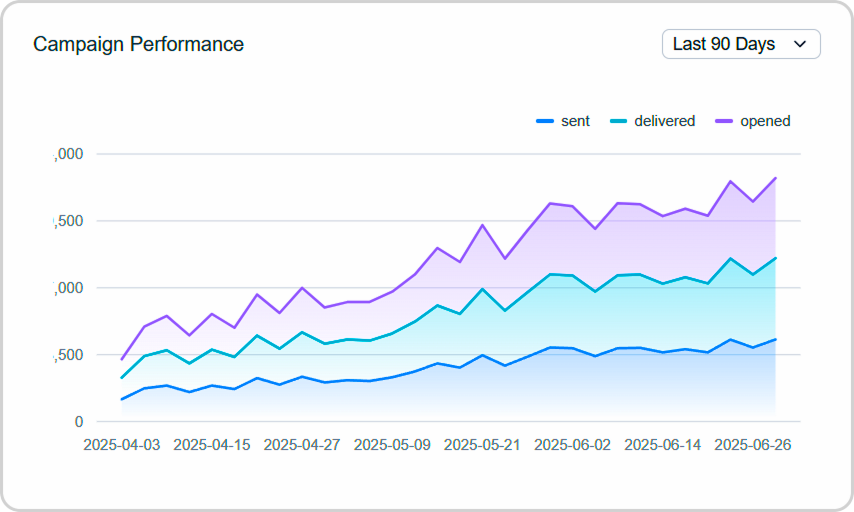Click the blue sent legend color marker
854x512 pixels.
click(x=545, y=121)
